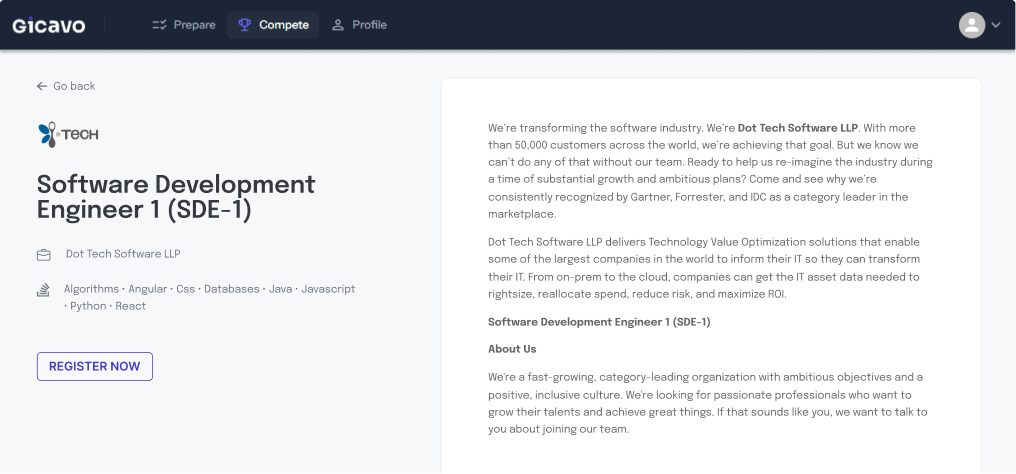Click the React skill tag
This screenshot has height=474, width=1016.
pos(131,306)
